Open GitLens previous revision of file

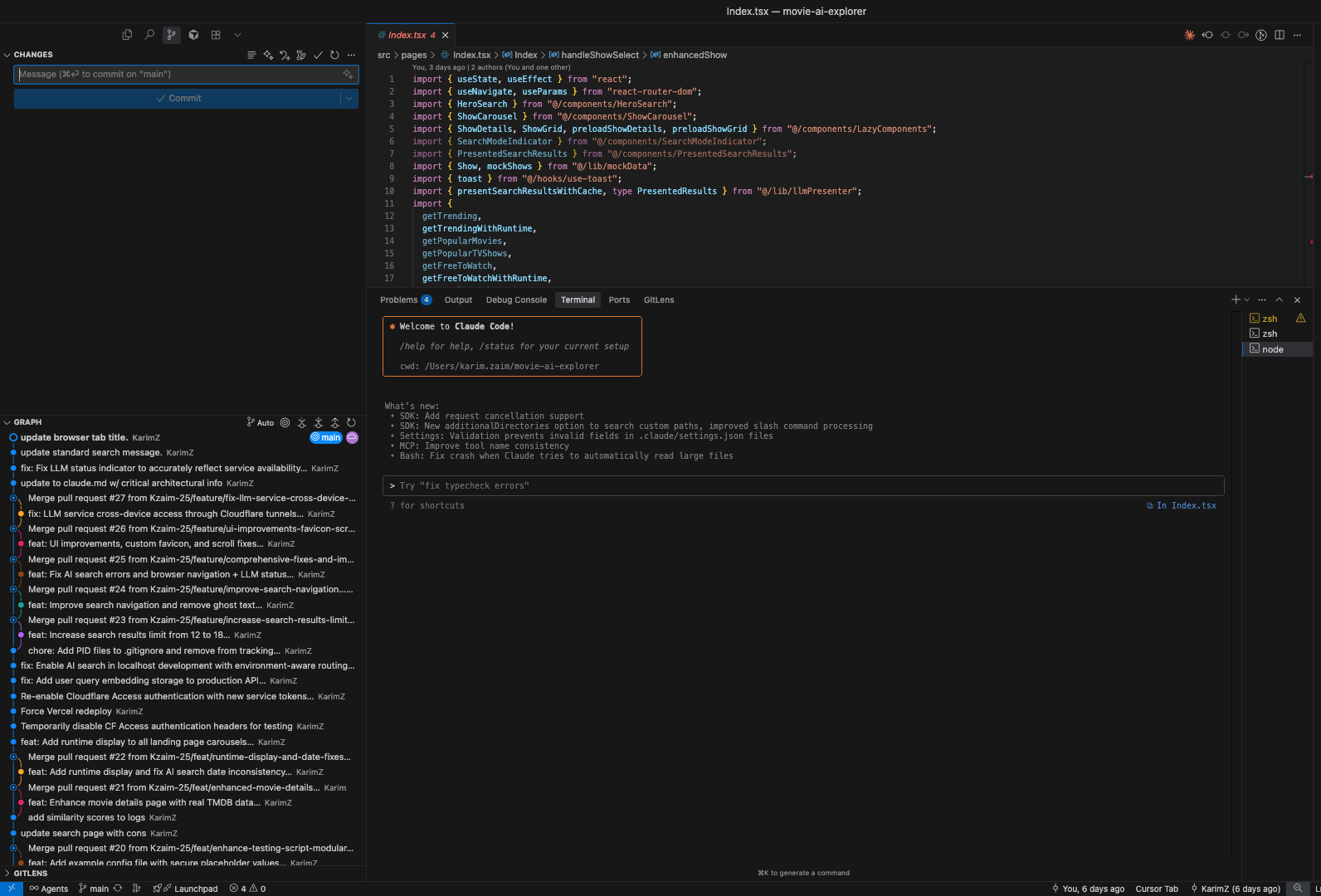pos(1207,35)
